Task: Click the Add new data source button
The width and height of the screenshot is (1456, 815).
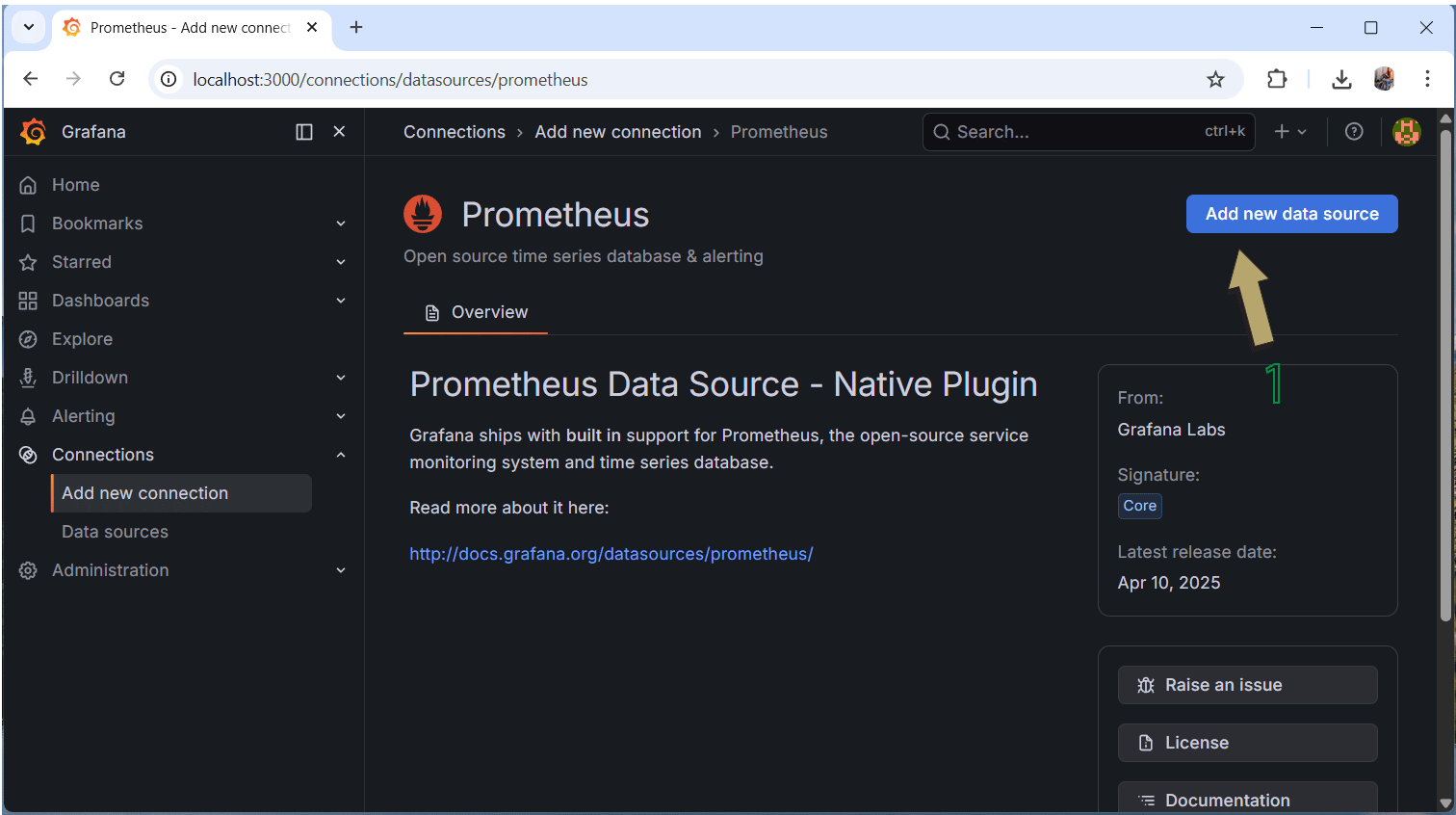Action: click(x=1291, y=213)
